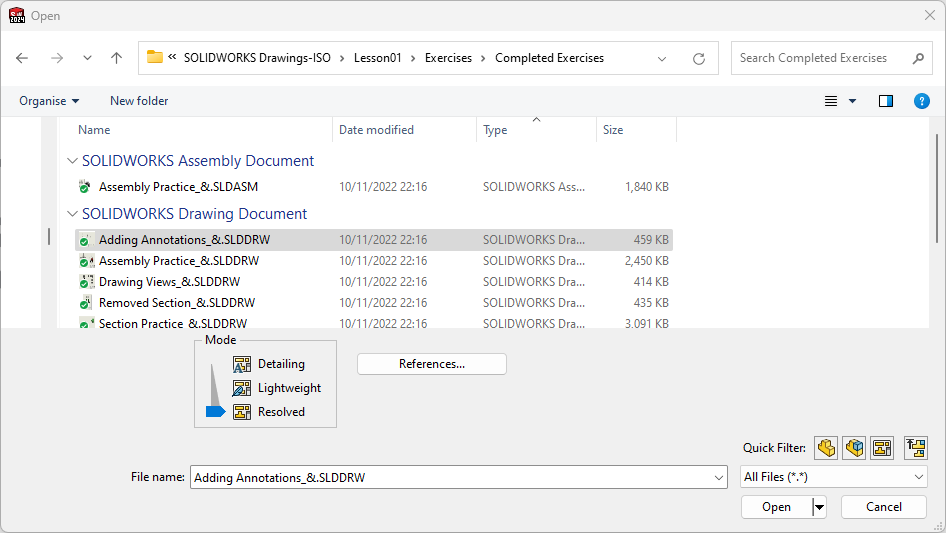Choose the Detailing mode label

click(x=281, y=364)
